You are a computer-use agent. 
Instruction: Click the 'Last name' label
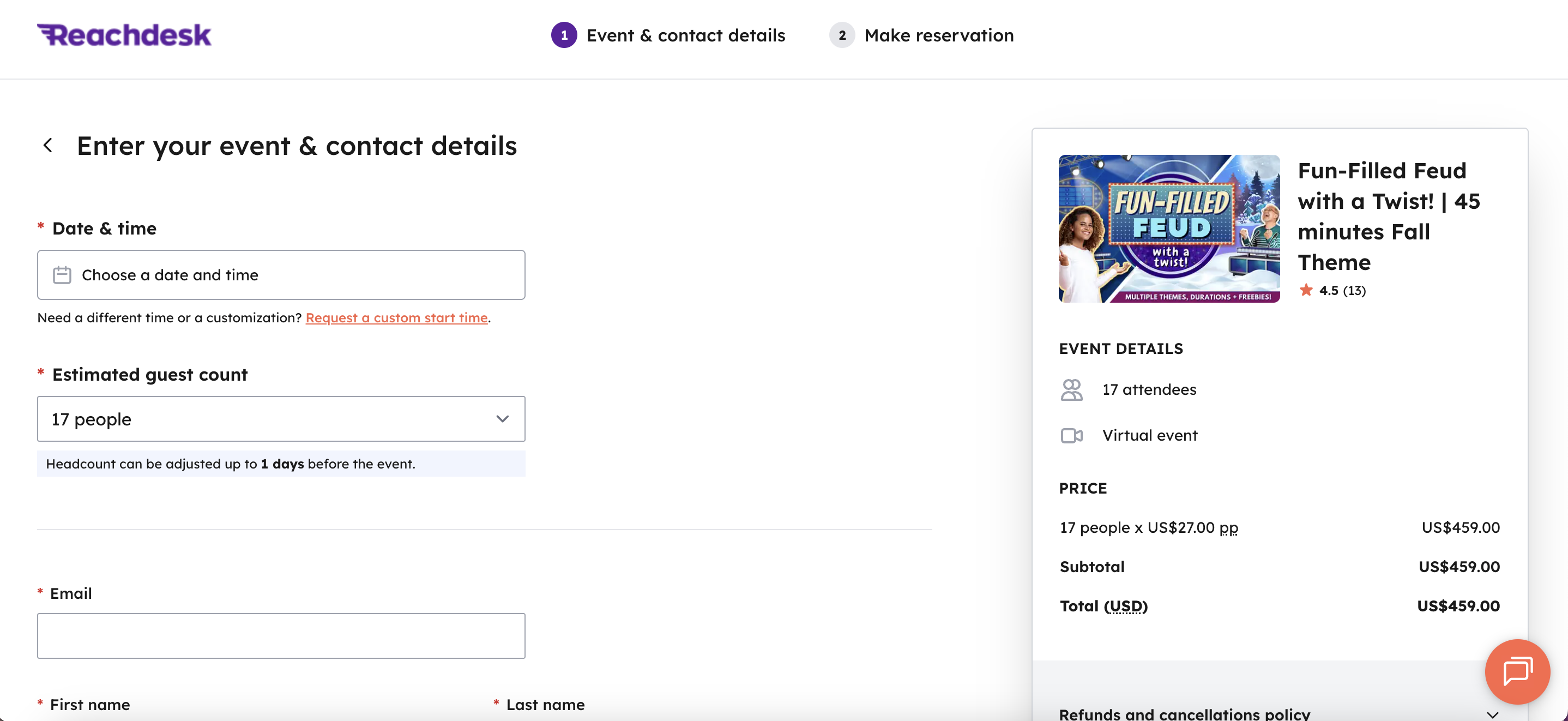(x=545, y=705)
